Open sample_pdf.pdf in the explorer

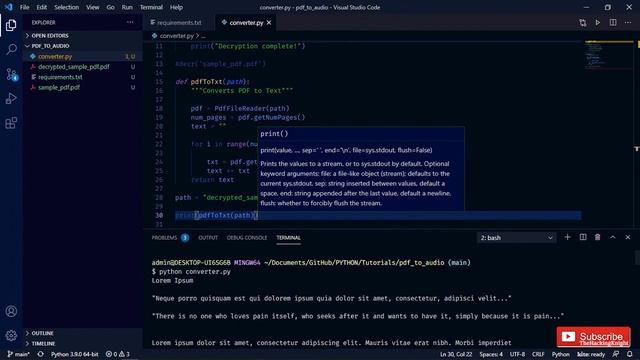click(x=82, y=87)
